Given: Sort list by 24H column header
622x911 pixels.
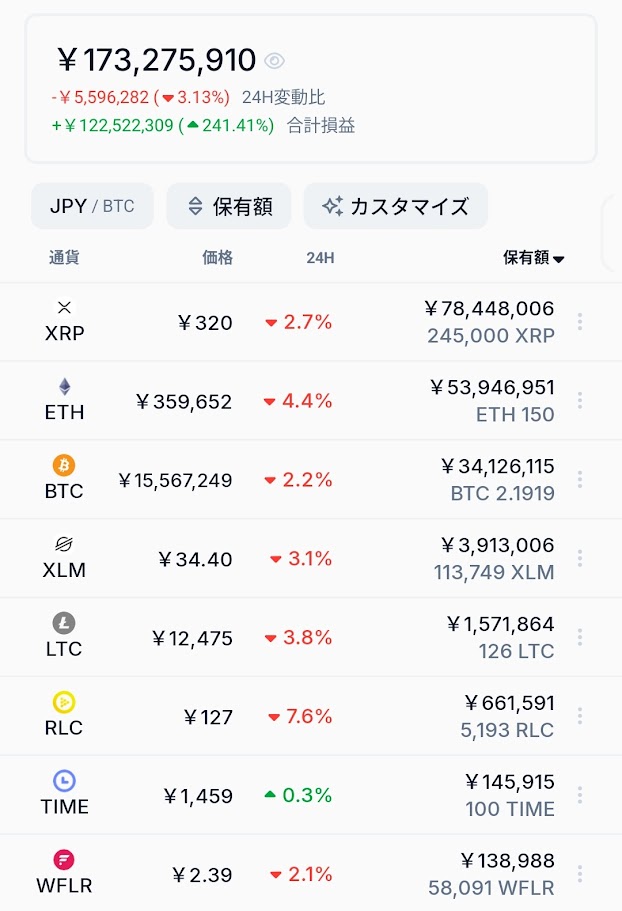Looking at the screenshot, I should click(320, 258).
